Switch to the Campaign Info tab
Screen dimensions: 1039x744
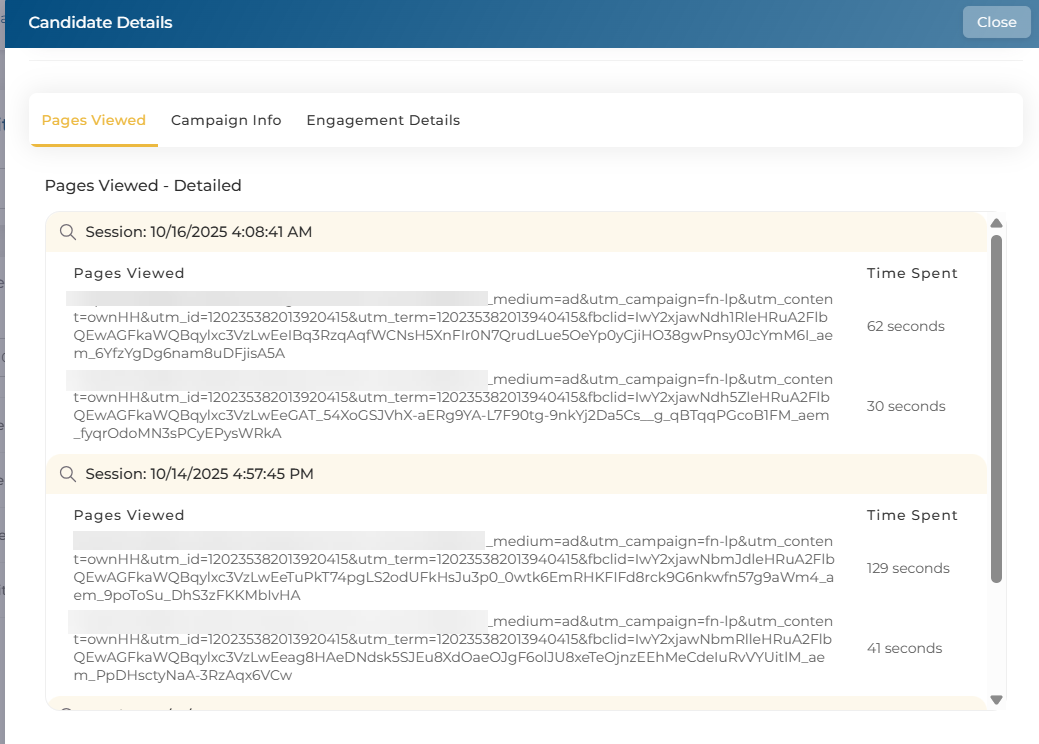[x=226, y=120]
